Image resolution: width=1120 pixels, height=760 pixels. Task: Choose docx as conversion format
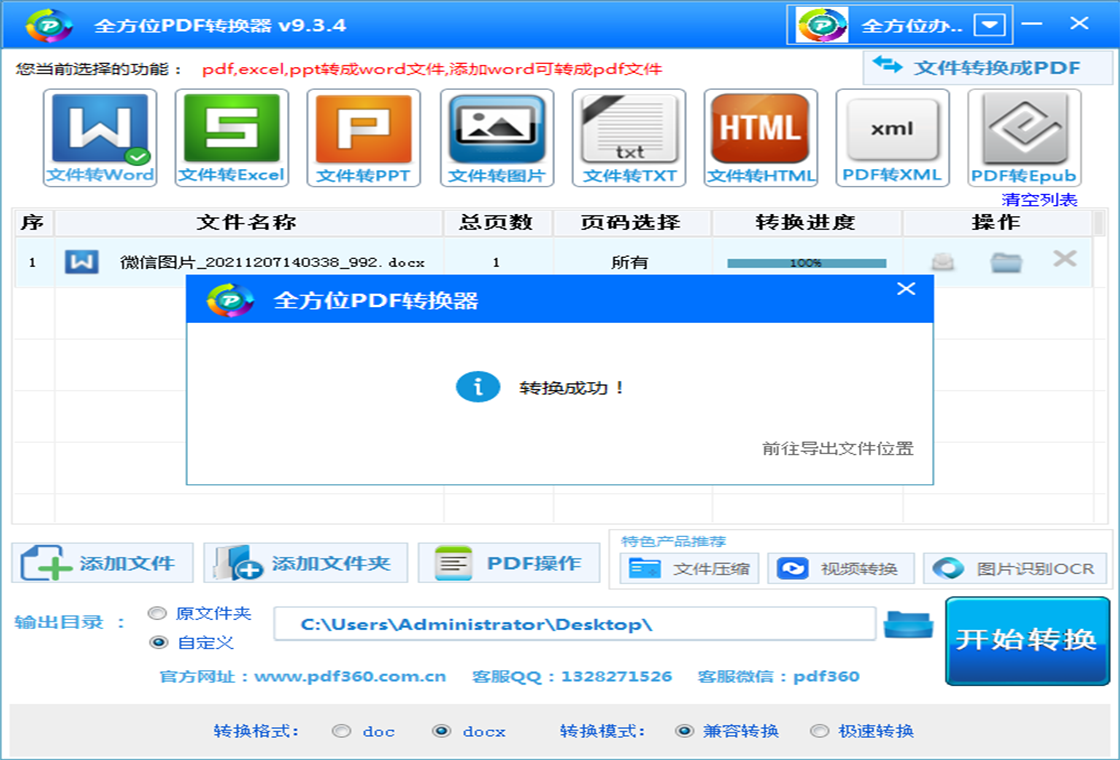pos(441,731)
